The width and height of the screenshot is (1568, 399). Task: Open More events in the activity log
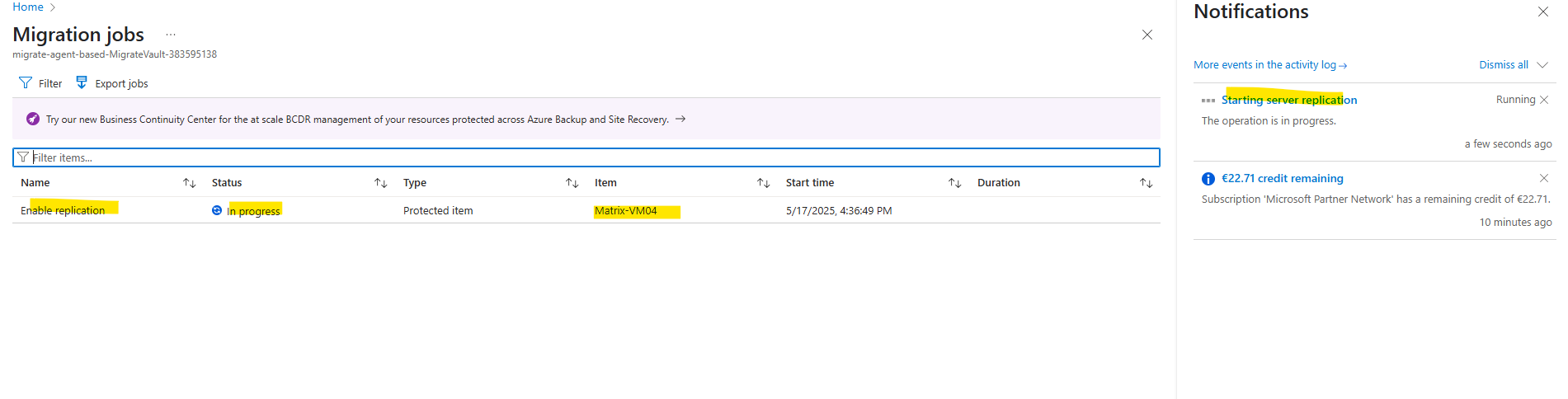coord(1270,65)
